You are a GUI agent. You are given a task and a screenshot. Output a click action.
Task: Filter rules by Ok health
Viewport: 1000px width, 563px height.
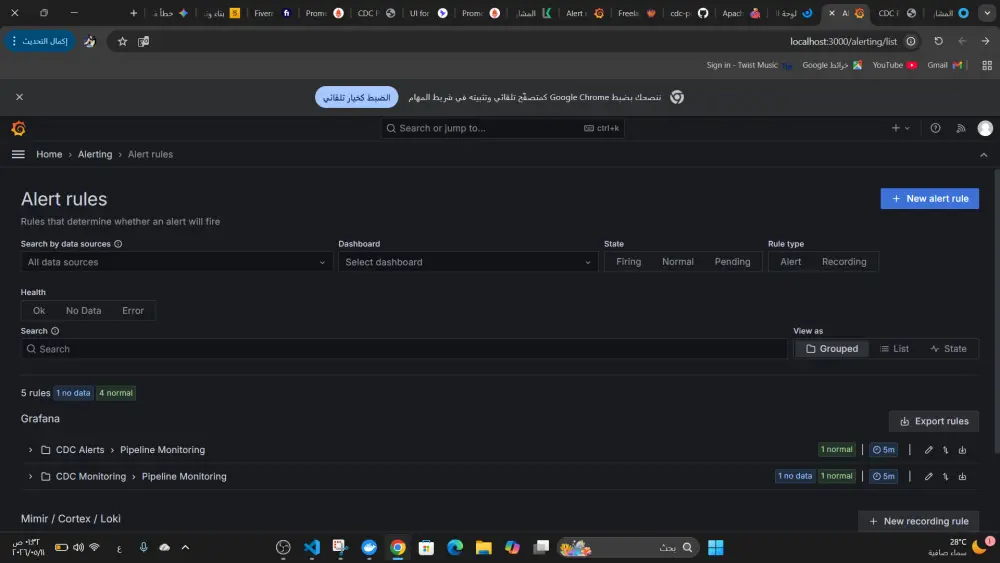click(39, 311)
